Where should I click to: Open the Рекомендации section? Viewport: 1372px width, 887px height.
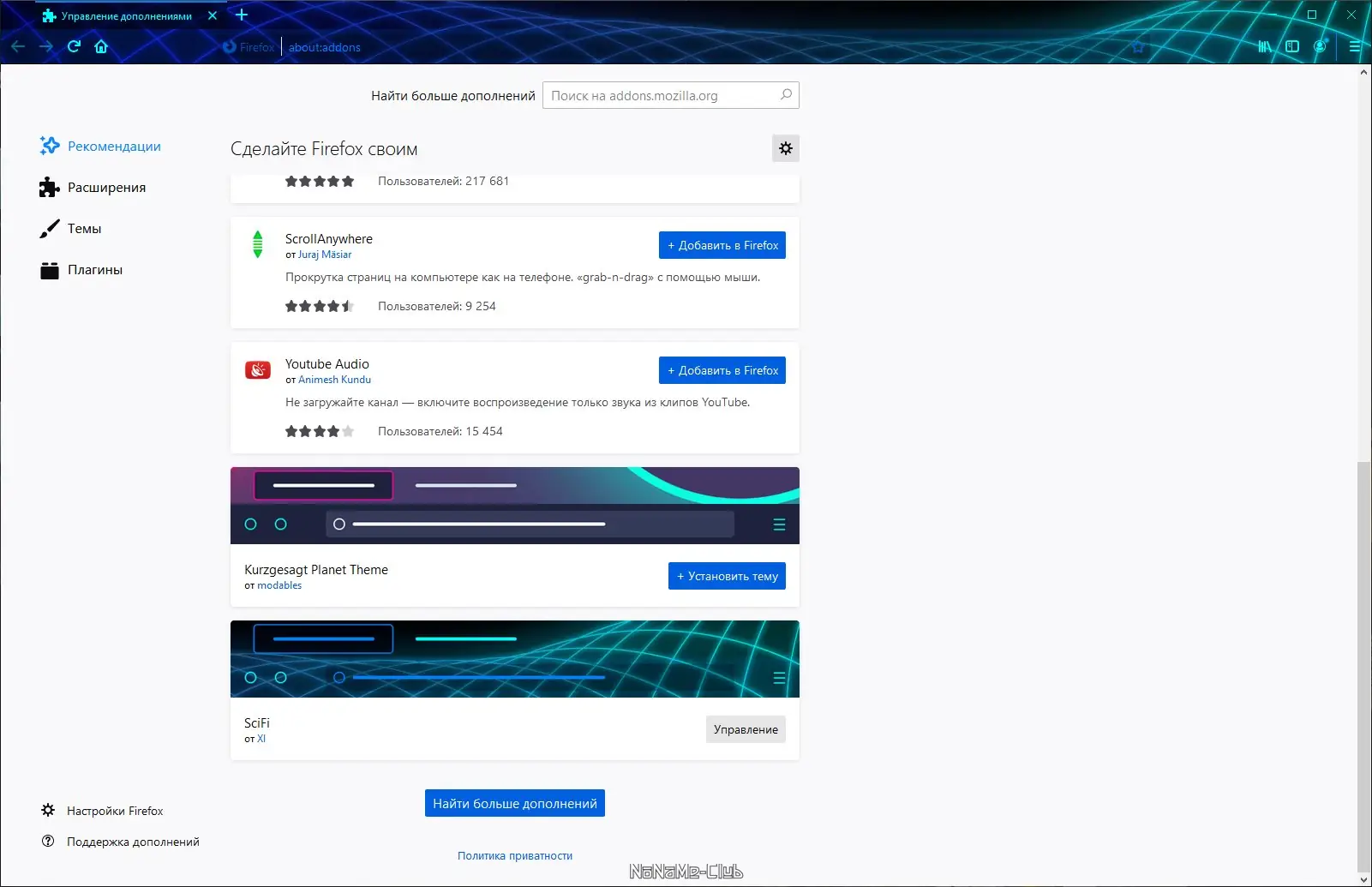click(100, 147)
